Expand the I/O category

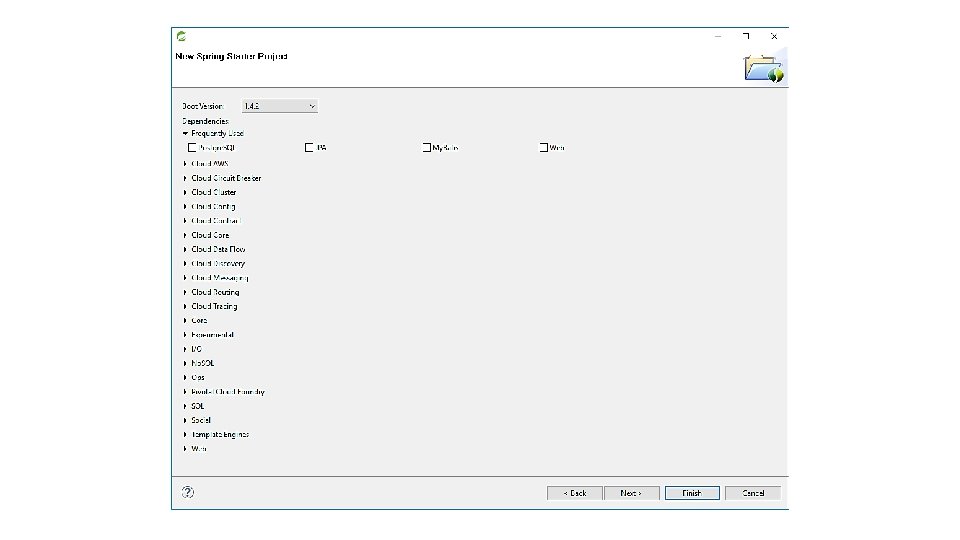(x=185, y=349)
